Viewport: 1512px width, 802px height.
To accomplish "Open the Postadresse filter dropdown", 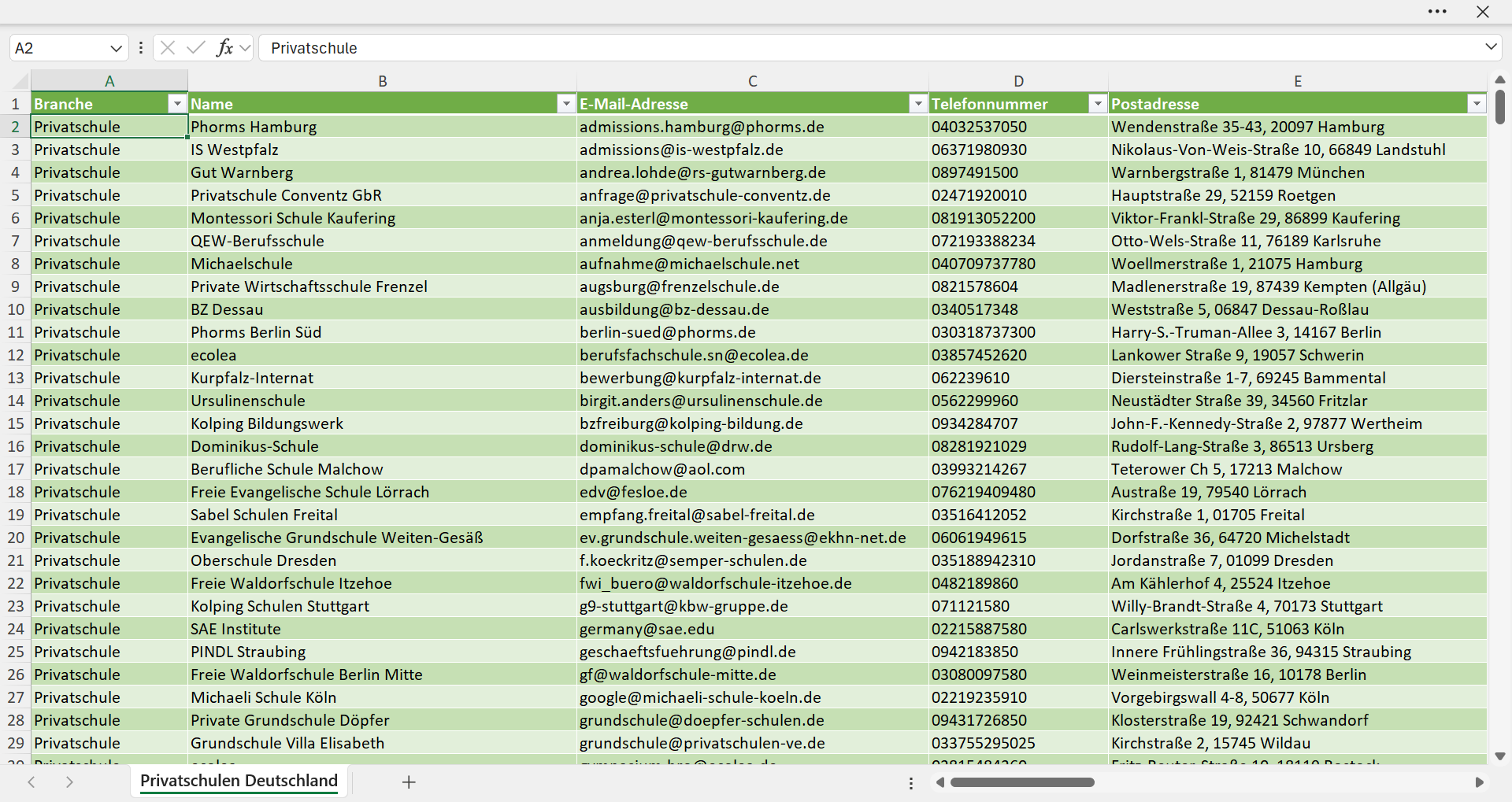I will point(1477,104).
